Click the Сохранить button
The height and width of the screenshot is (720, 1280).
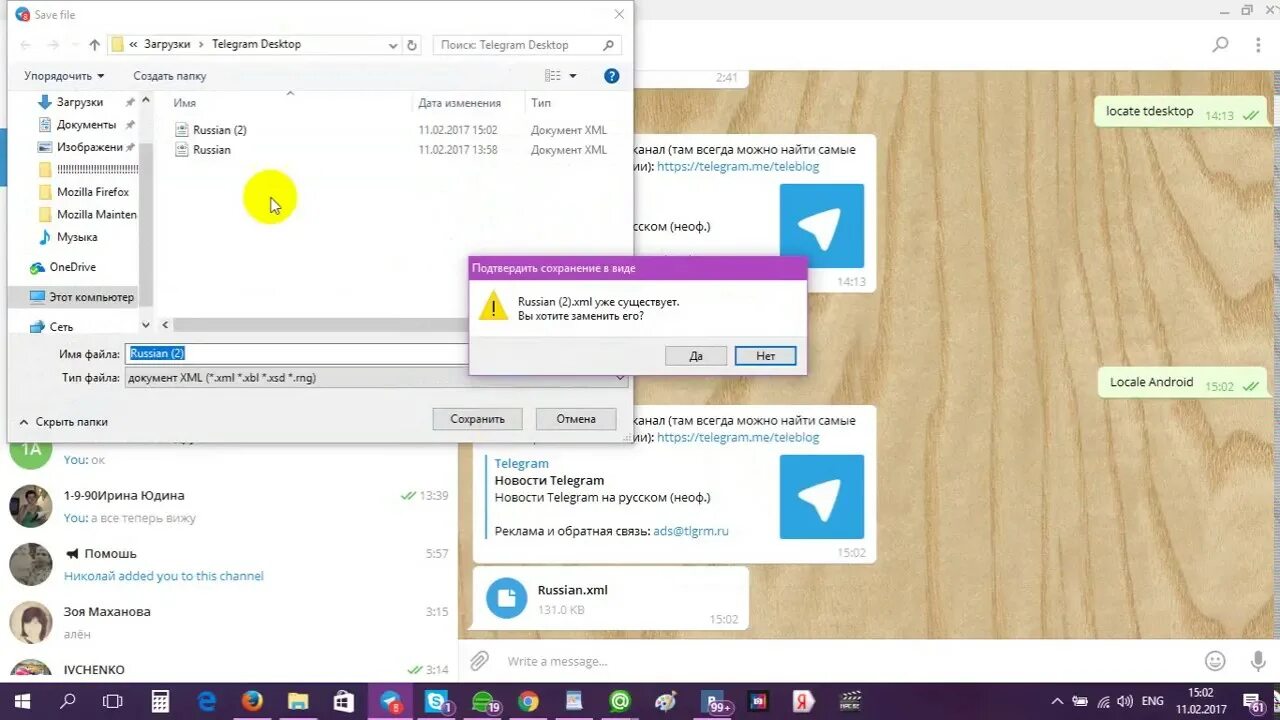click(477, 419)
